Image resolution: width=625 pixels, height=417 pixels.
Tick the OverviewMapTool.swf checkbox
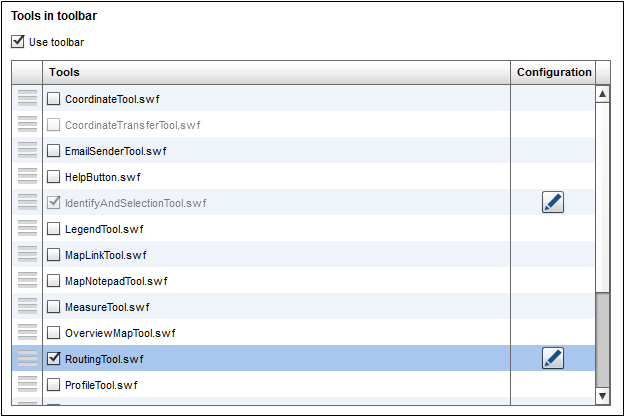point(54,332)
